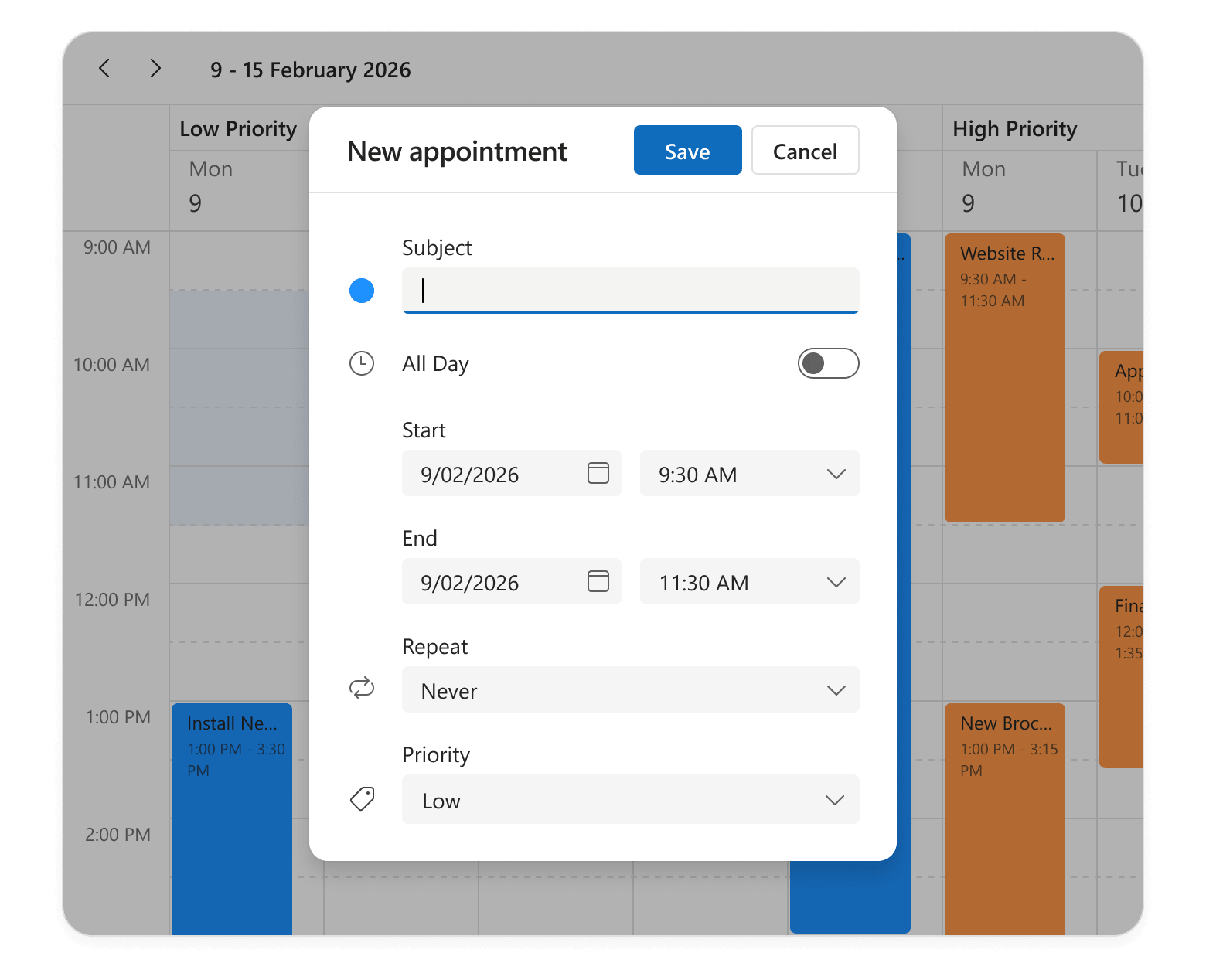Expand the Priority Low dropdown
Viewport: 1206px width, 980px height.
point(631,799)
